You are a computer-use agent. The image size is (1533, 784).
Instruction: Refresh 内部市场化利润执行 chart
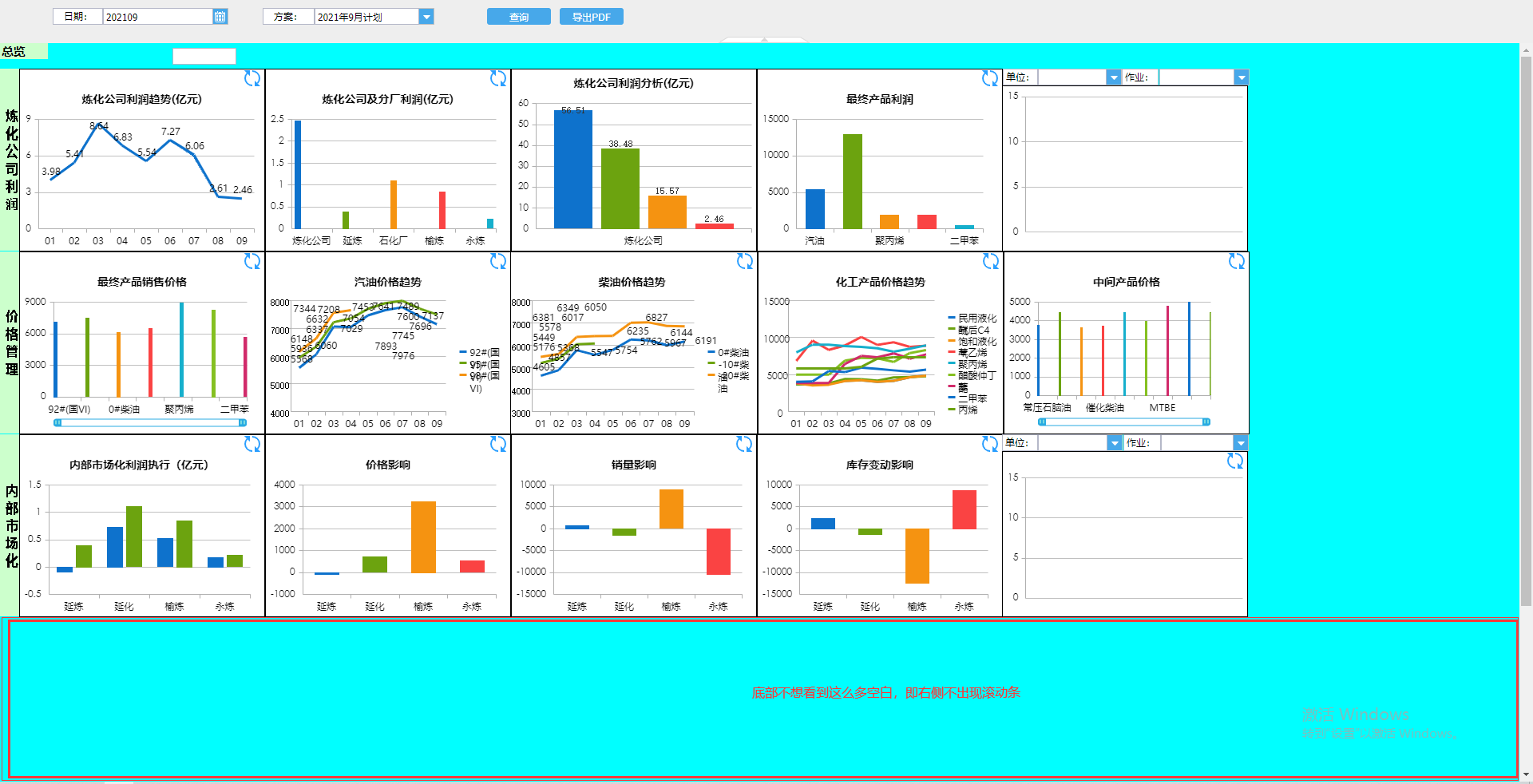click(x=252, y=444)
